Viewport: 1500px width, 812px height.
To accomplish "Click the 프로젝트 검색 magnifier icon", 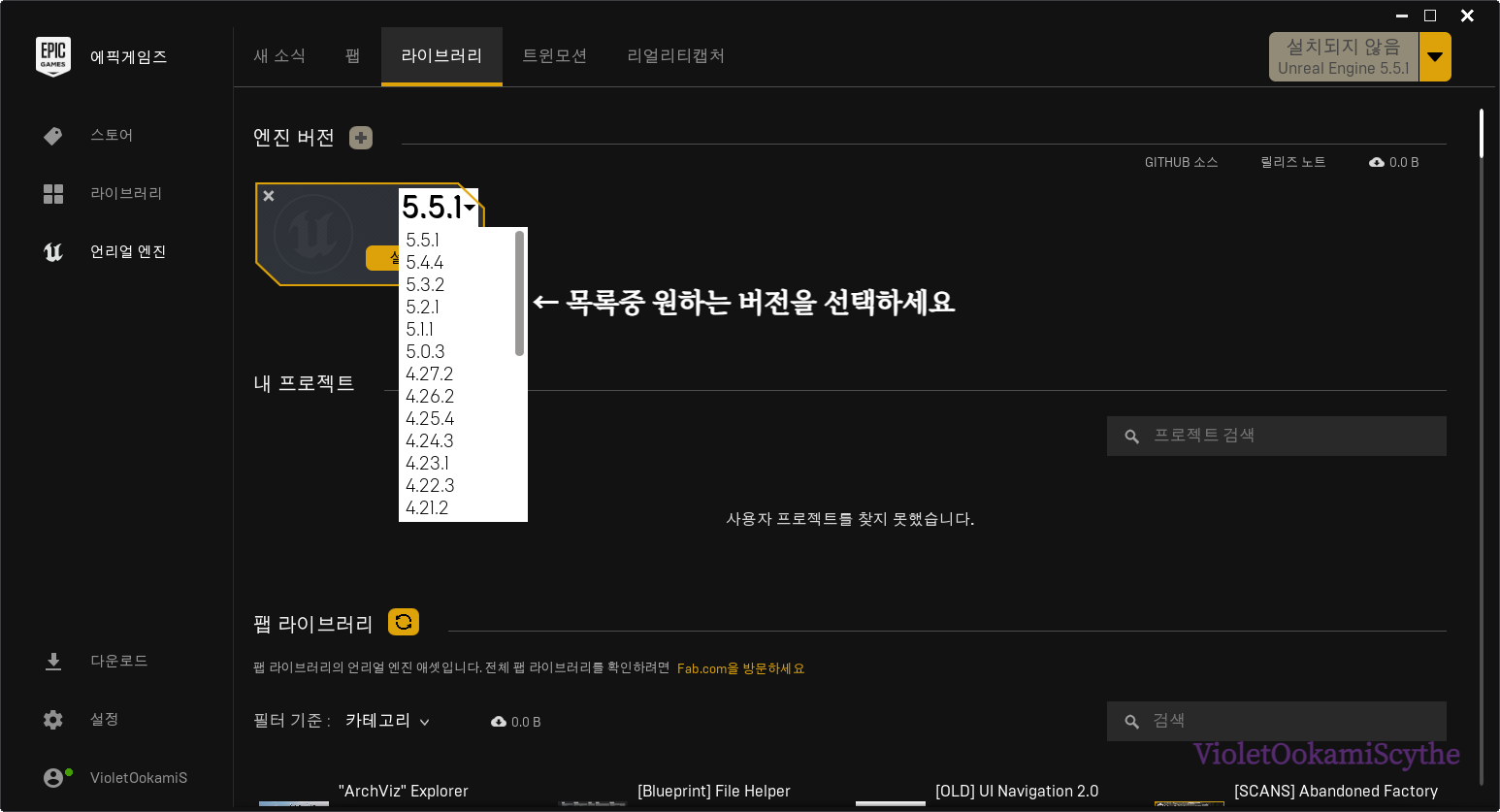I will pyautogui.click(x=1131, y=437).
